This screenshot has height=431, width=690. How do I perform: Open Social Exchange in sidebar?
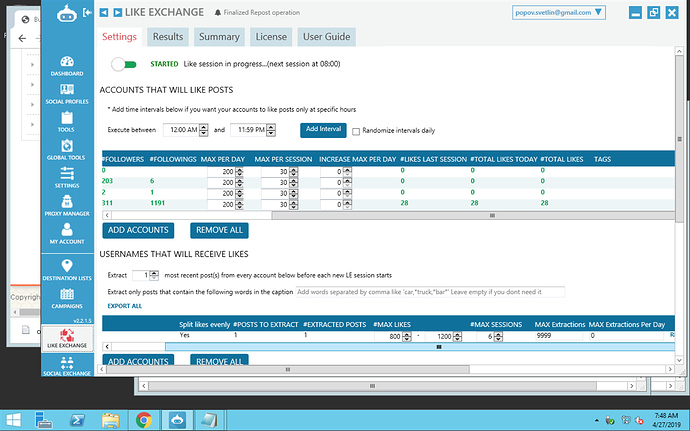67,366
